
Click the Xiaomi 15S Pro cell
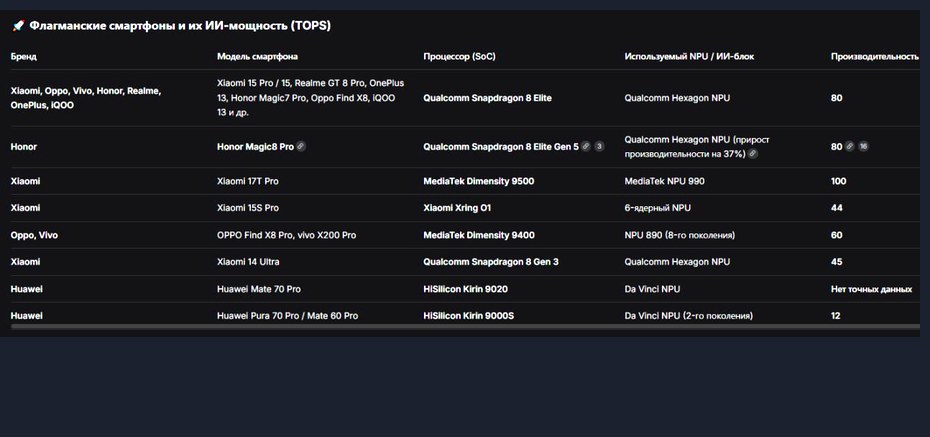tap(248, 208)
